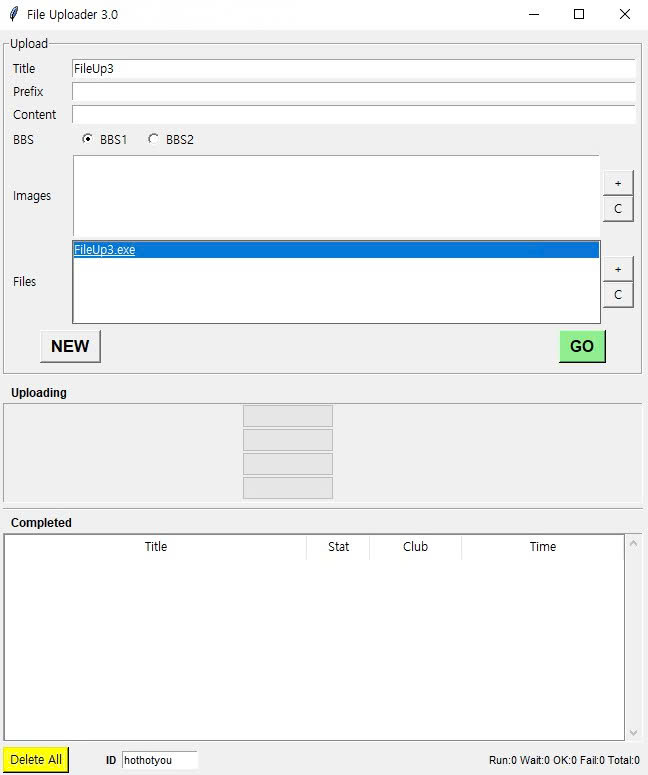The image size is (648, 775).
Task: Click inside the empty Images list box
Action: pyautogui.click(x=336, y=196)
